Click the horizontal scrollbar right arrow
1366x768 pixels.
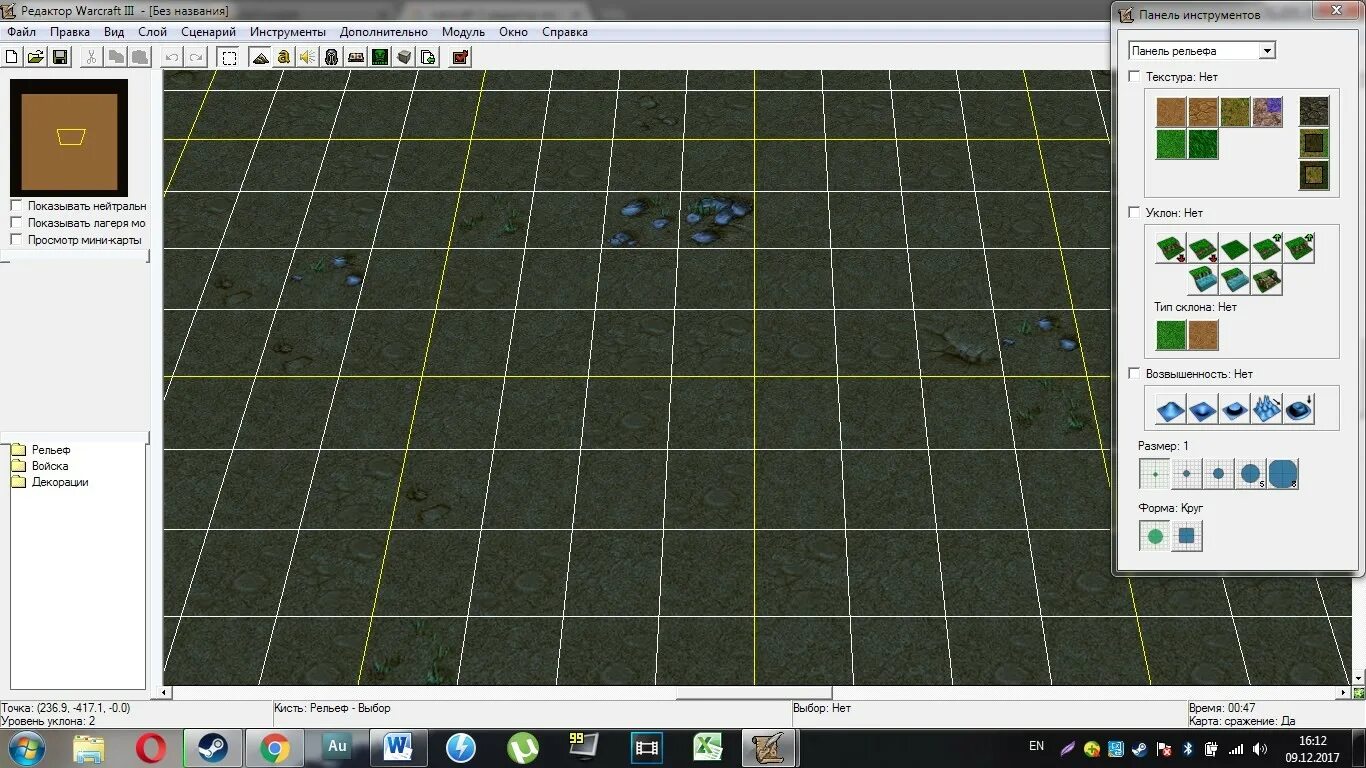pyautogui.click(x=1344, y=692)
